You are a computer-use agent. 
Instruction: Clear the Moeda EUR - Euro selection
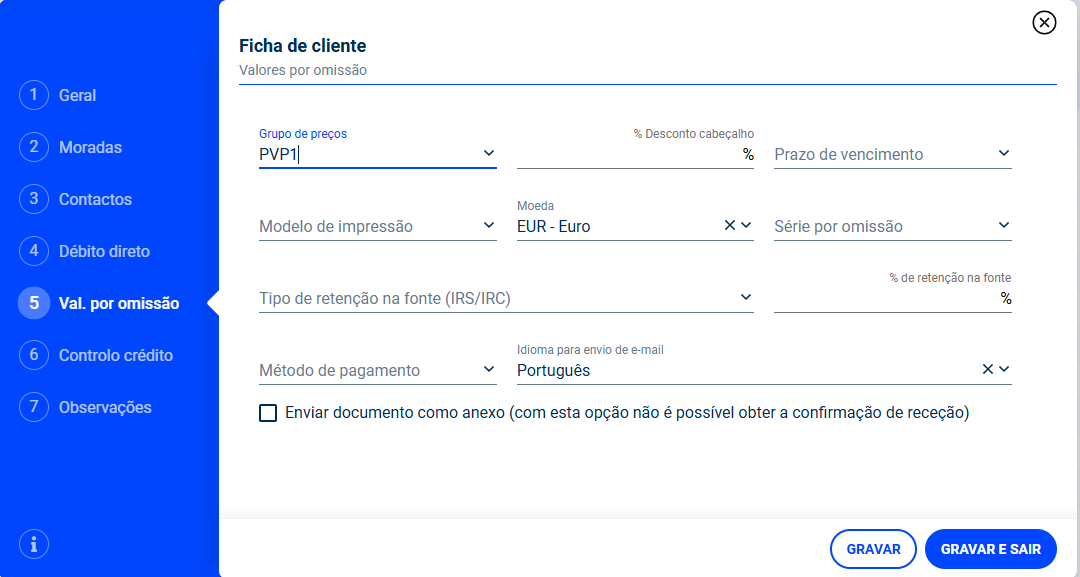pos(729,225)
